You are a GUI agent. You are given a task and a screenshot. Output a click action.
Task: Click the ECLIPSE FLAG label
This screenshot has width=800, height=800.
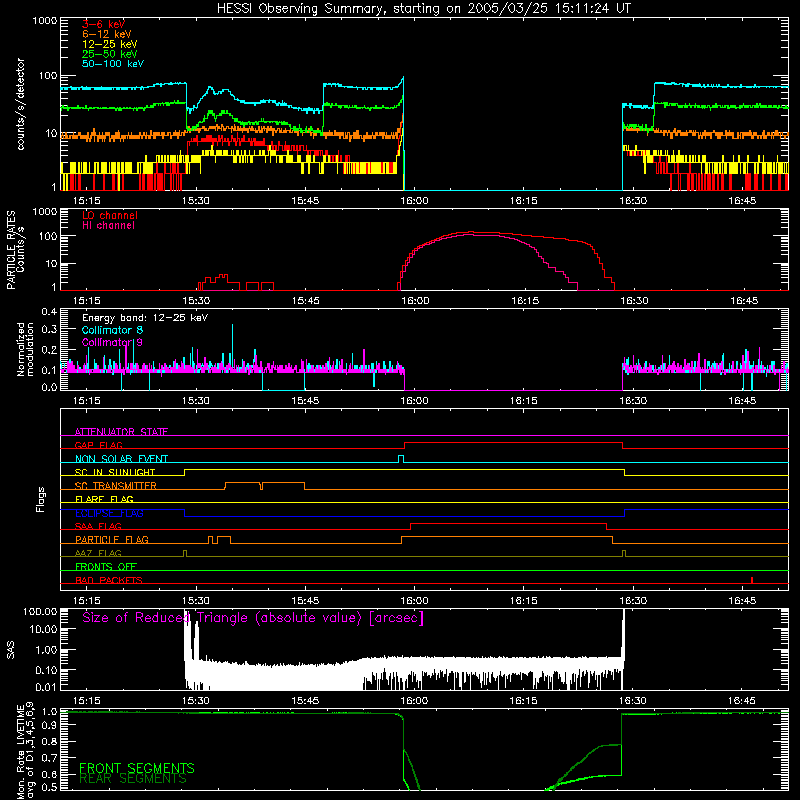tap(109, 513)
